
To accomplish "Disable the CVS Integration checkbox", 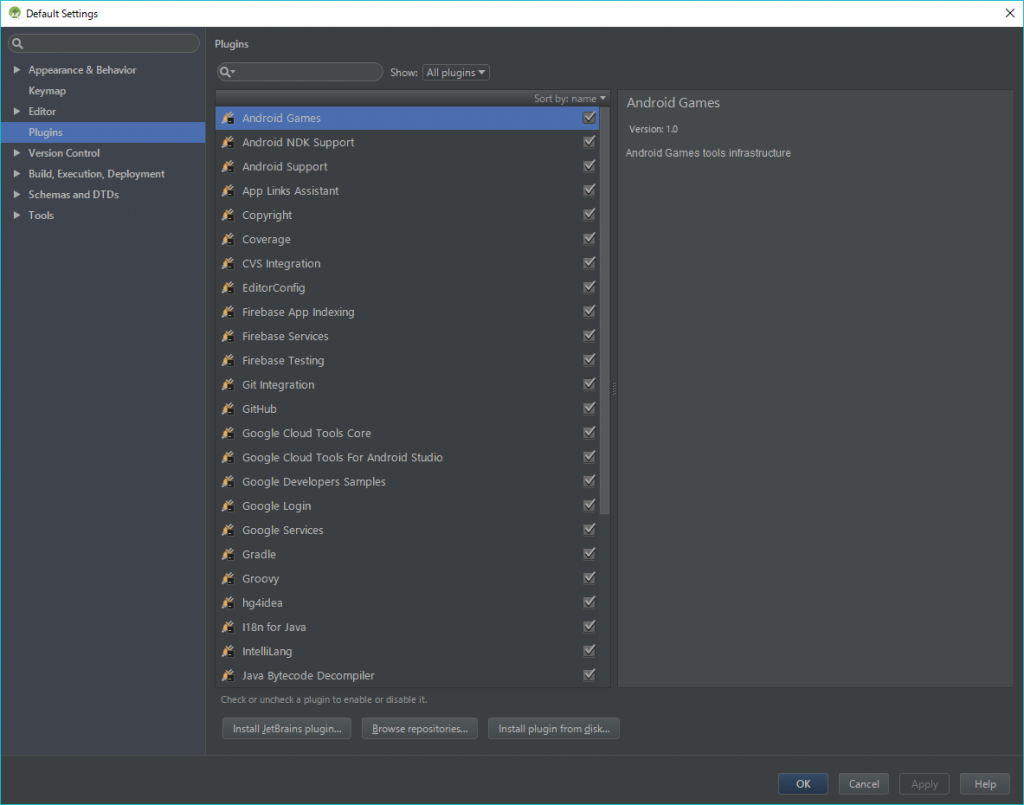I will 589,262.
